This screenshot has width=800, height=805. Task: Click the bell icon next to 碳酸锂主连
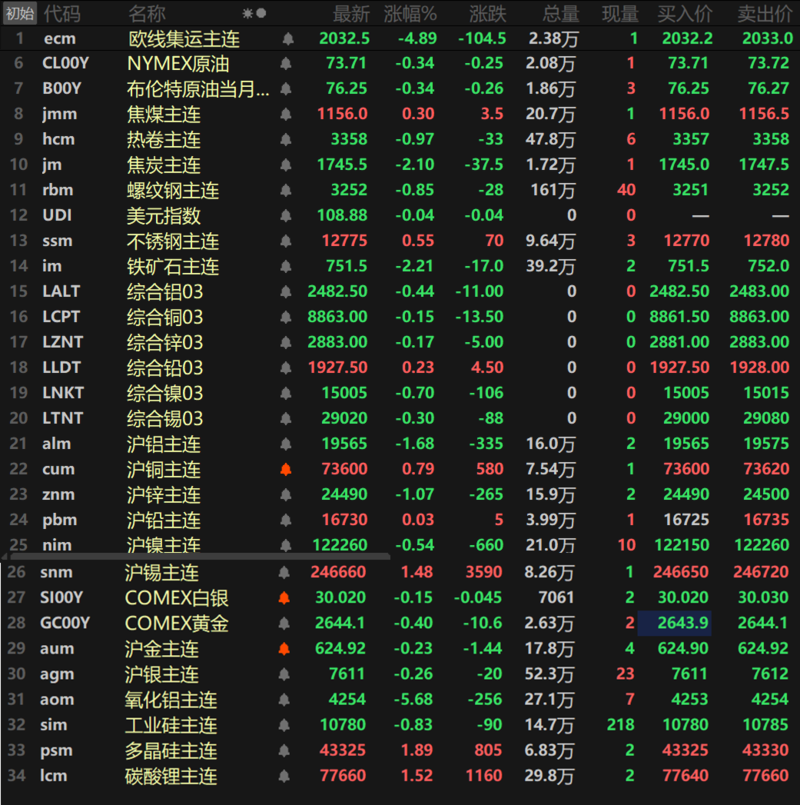pyautogui.click(x=285, y=776)
